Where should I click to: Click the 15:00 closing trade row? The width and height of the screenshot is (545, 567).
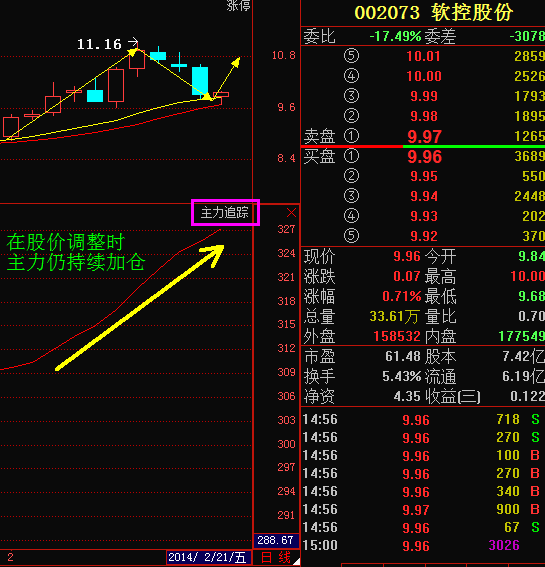point(423,545)
